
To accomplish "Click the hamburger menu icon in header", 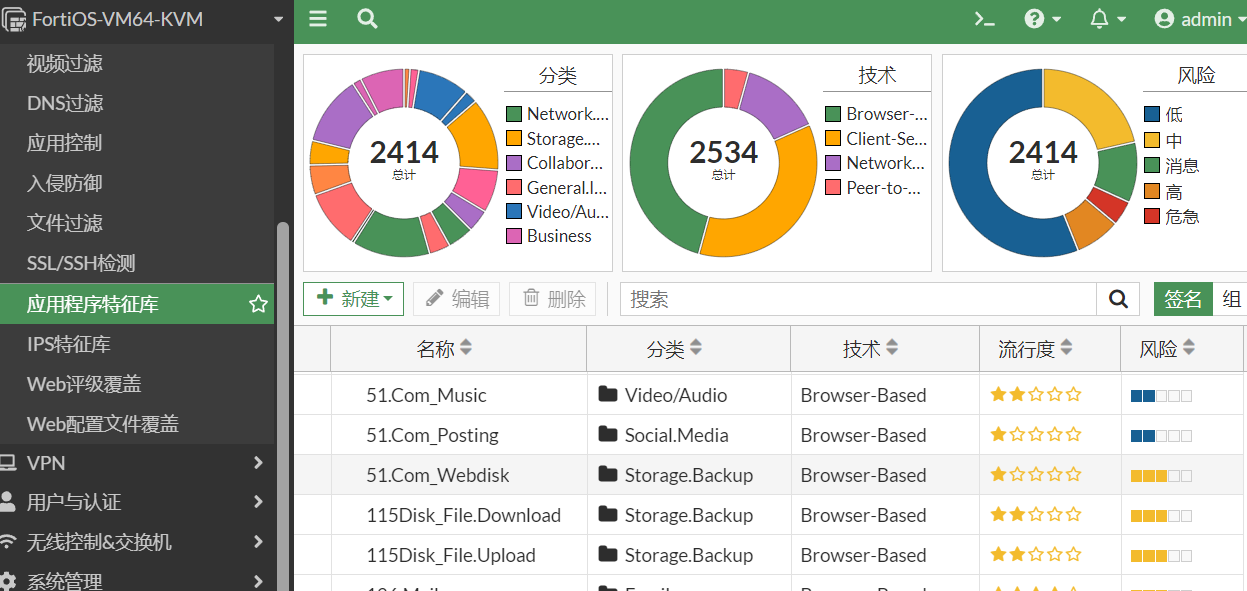I will (318, 19).
